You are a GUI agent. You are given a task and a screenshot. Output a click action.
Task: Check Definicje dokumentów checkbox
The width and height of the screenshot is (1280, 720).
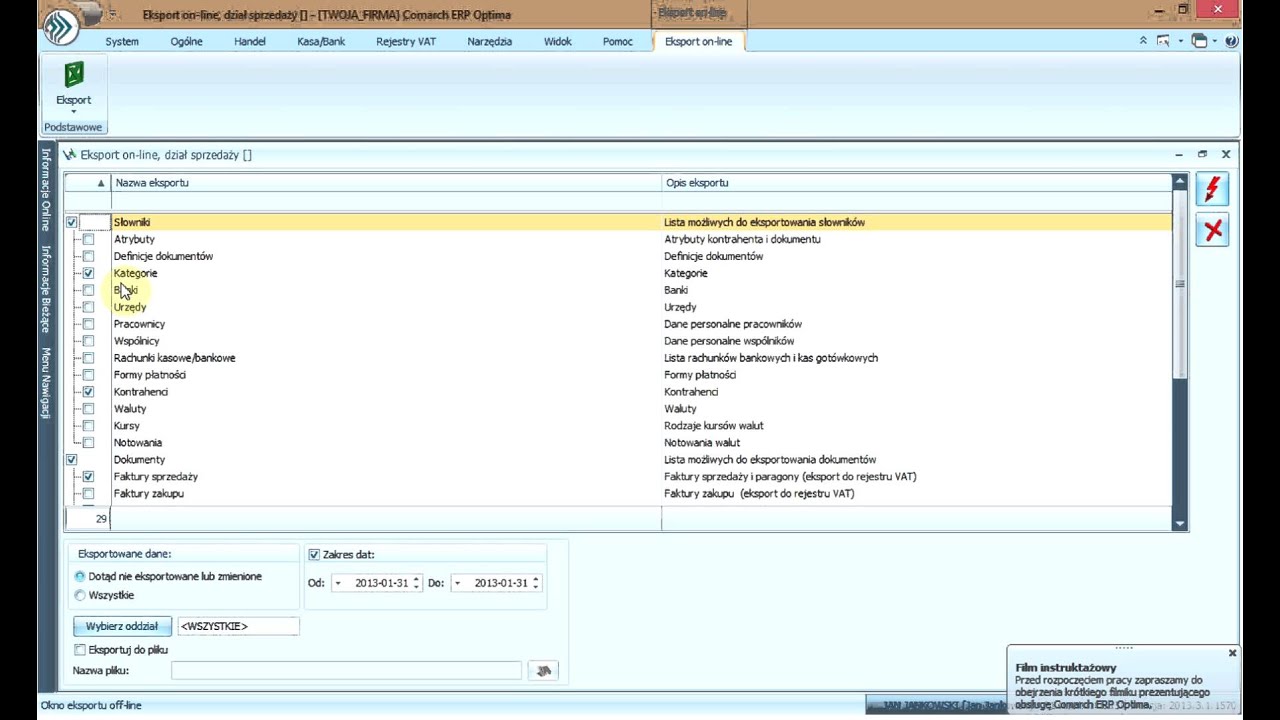pos(88,256)
